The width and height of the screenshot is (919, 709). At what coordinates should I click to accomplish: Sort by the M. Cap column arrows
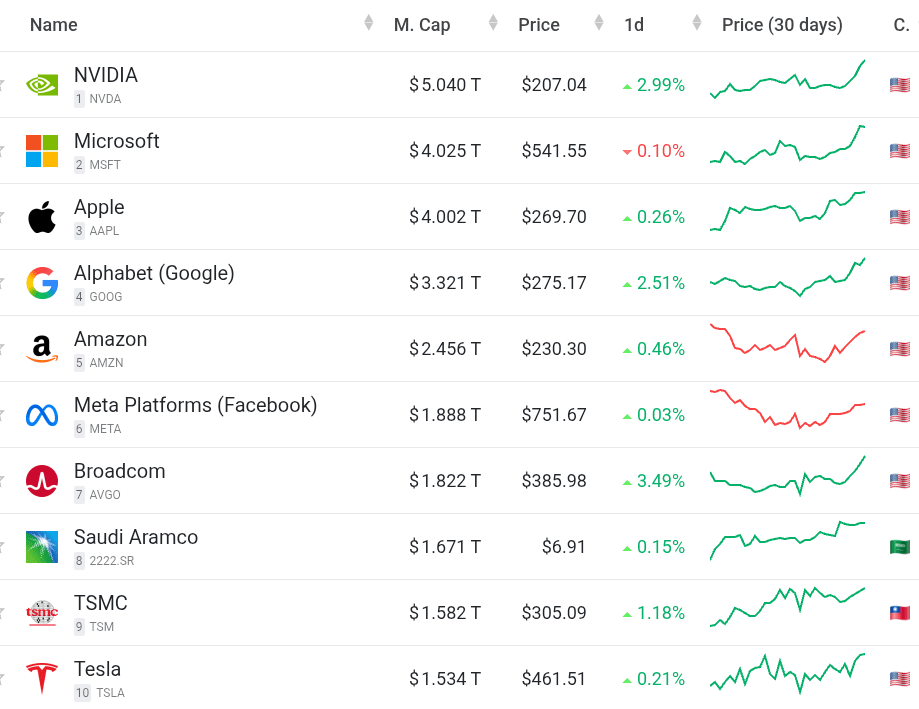(493, 24)
